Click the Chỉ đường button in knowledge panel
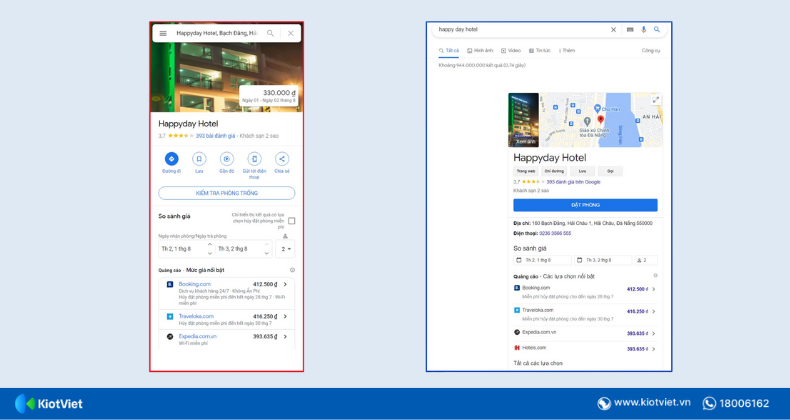 point(554,171)
